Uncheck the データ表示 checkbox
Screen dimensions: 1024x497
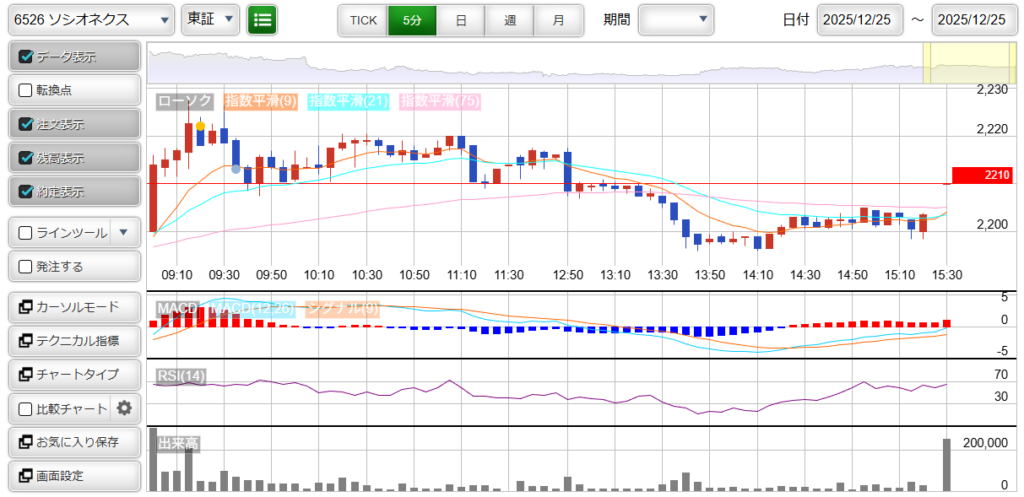pos(26,57)
